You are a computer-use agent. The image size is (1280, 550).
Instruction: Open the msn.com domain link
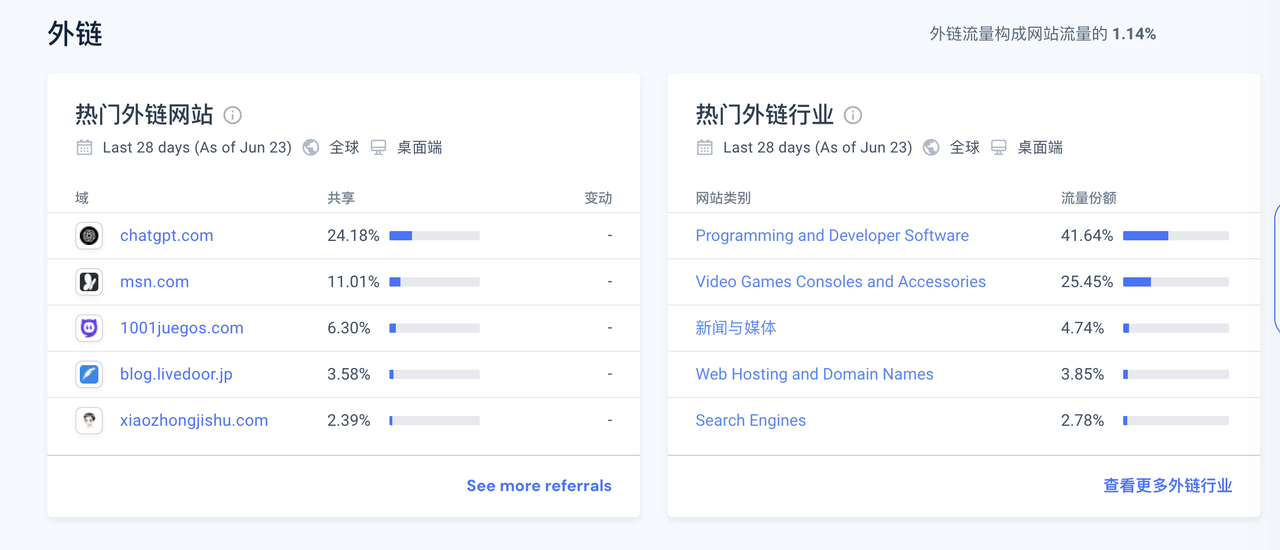(154, 282)
